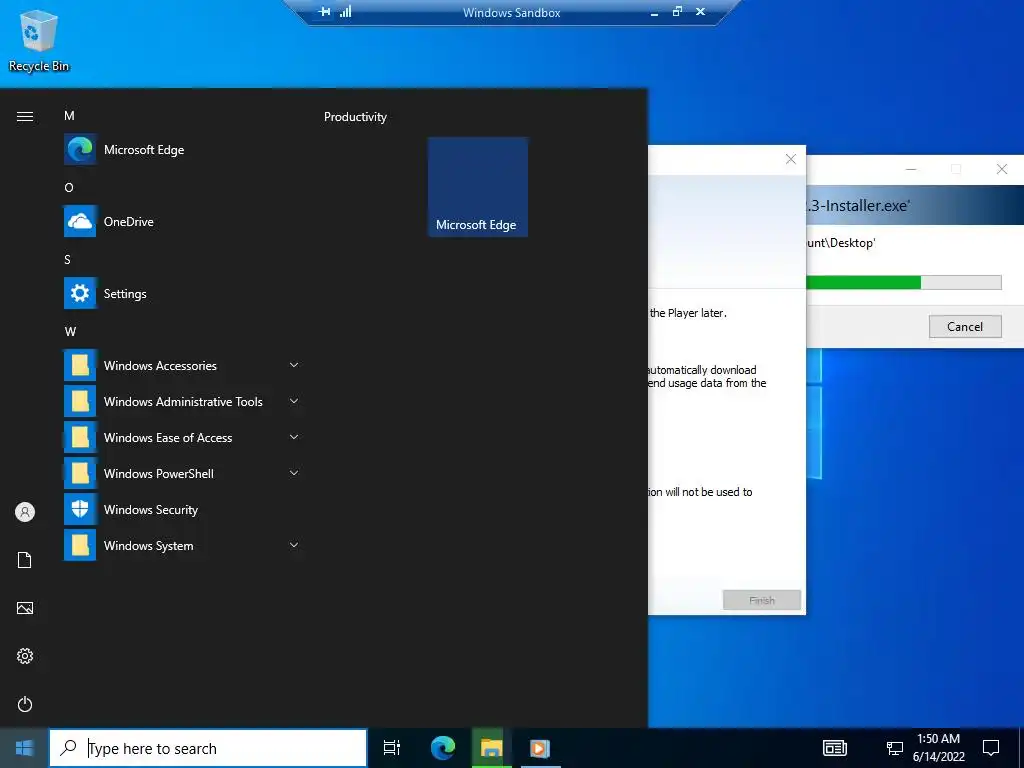Expand Windows PowerShell folder chevron
Image resolution: width=1024 pixels, height=768 pixels.
tap(294, 473)
